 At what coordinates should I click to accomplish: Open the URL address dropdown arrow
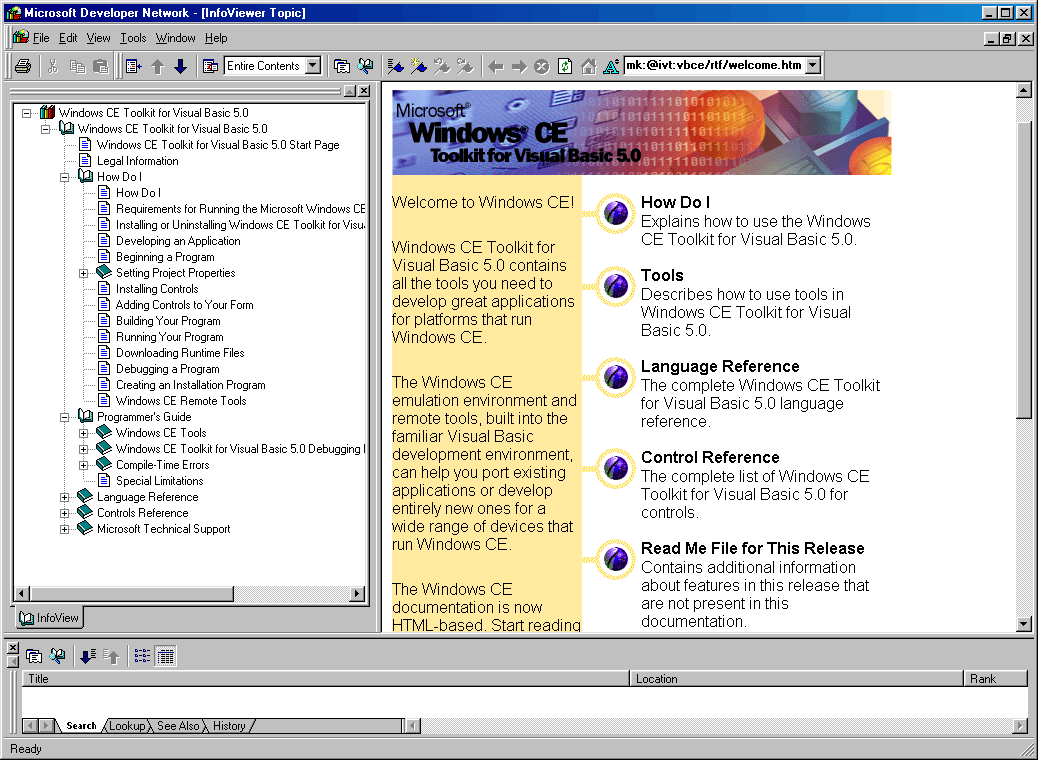click(814, 65)
